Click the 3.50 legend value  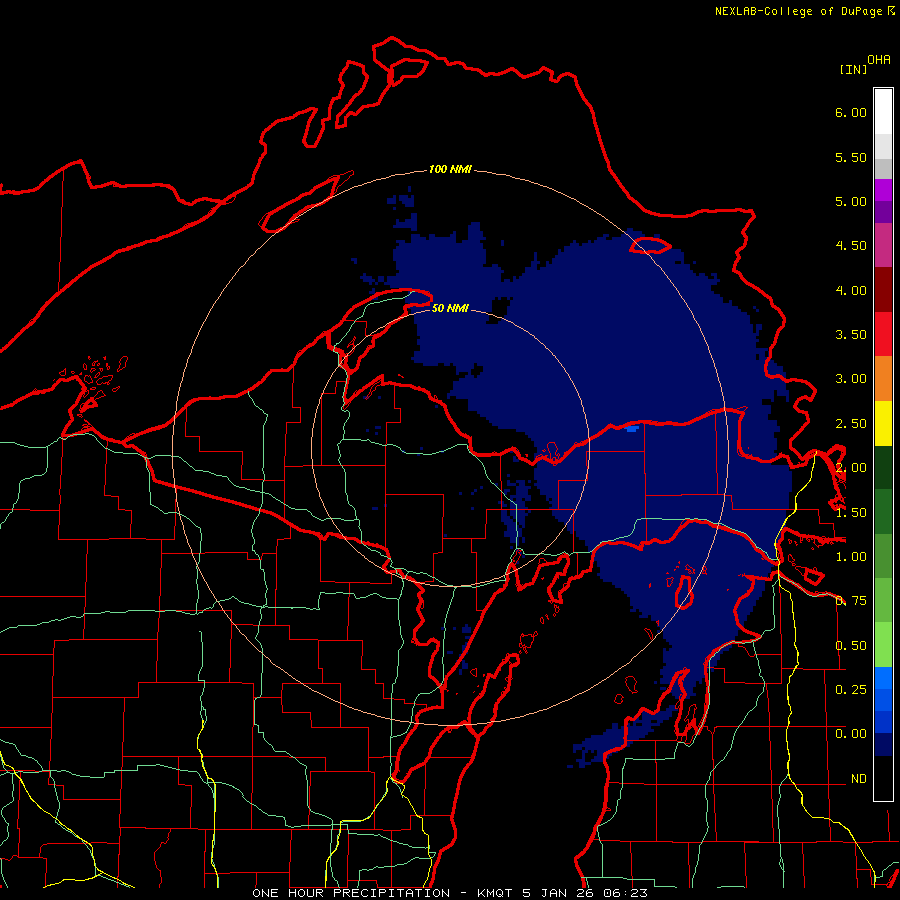click(851, 335)
